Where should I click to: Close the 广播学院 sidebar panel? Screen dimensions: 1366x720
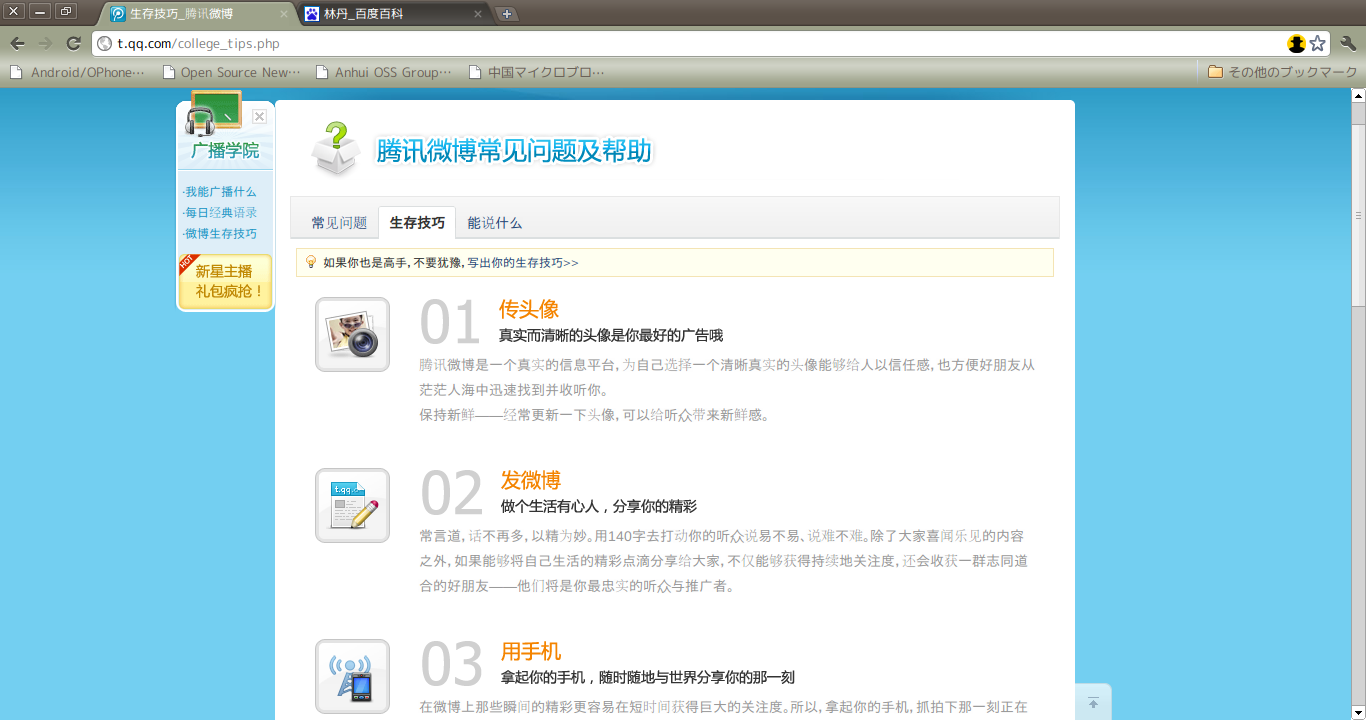click(x=260, y=117)
